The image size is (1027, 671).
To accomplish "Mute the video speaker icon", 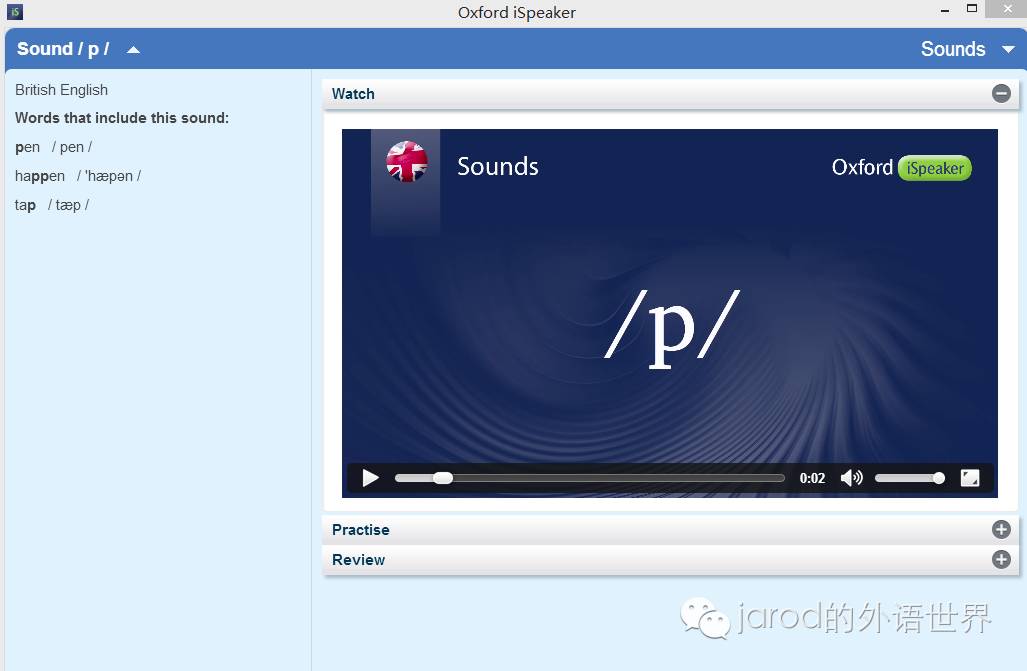I will pos(851,478).
